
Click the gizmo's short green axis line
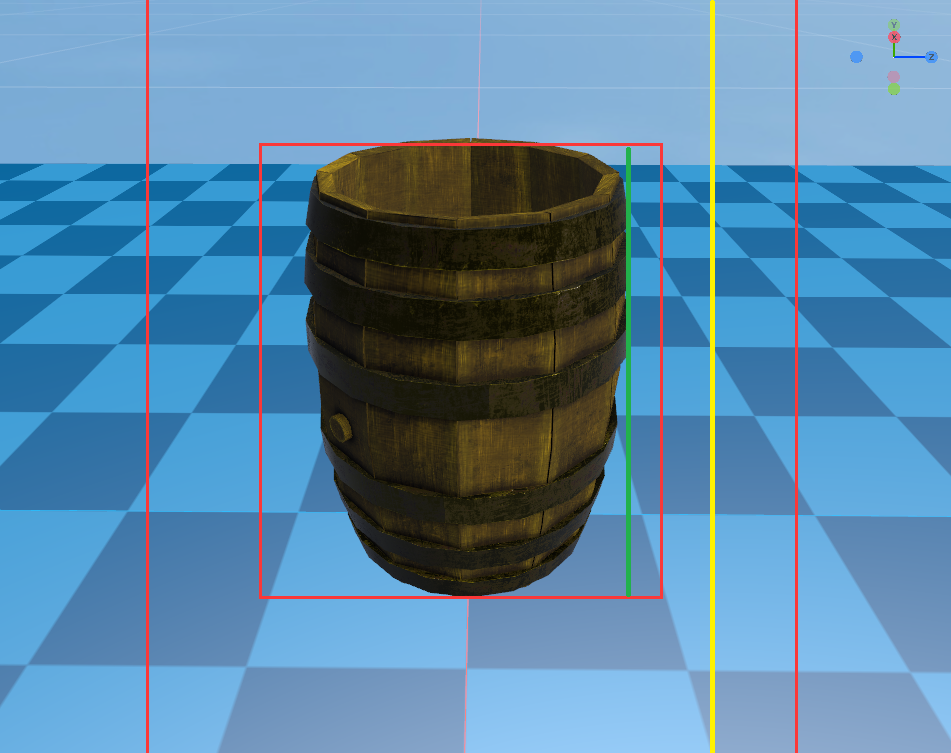tap(894, 49)
